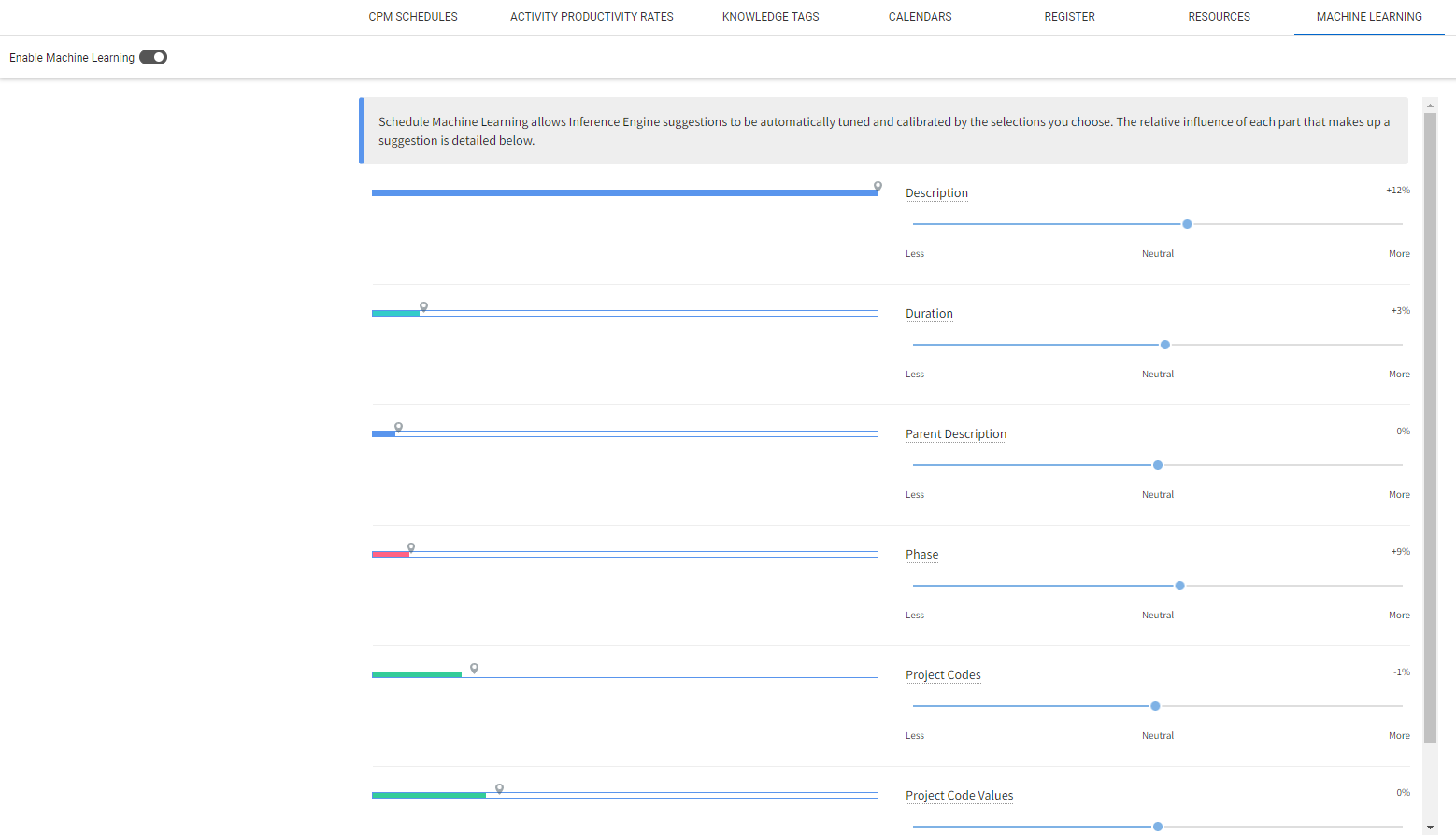1456x835 pixels.
Task: Click the Project Codes bar pin marker
Action: (x=474, y=668)
